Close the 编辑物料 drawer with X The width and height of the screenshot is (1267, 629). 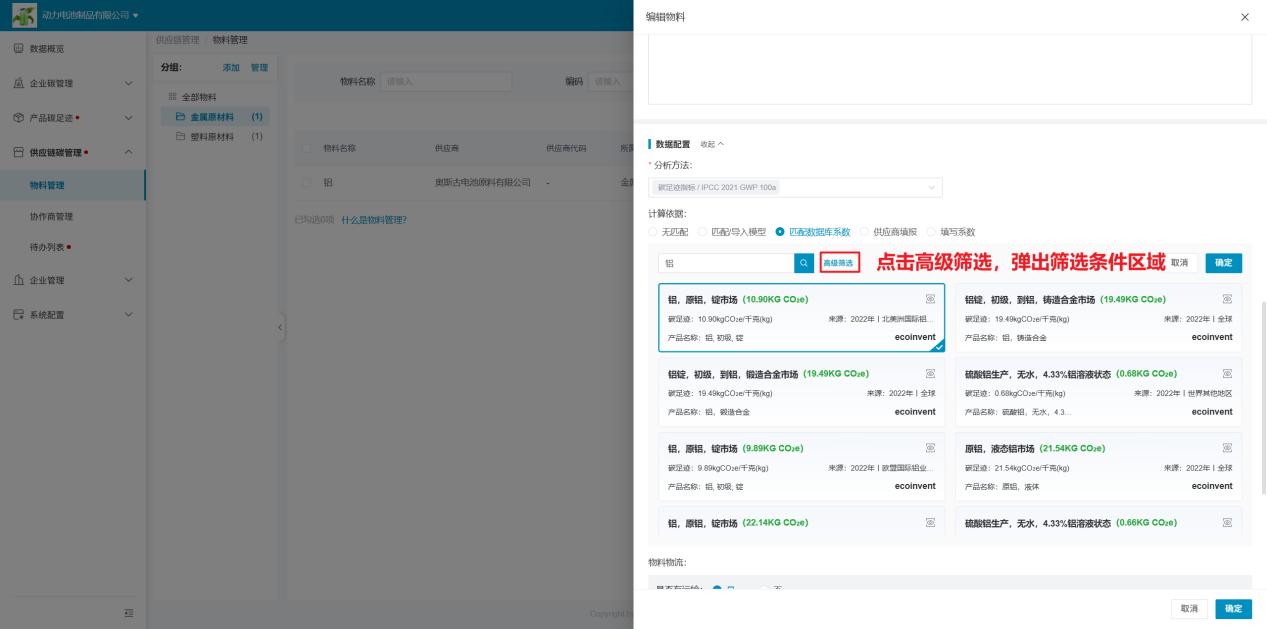(x=1244, y=17)
